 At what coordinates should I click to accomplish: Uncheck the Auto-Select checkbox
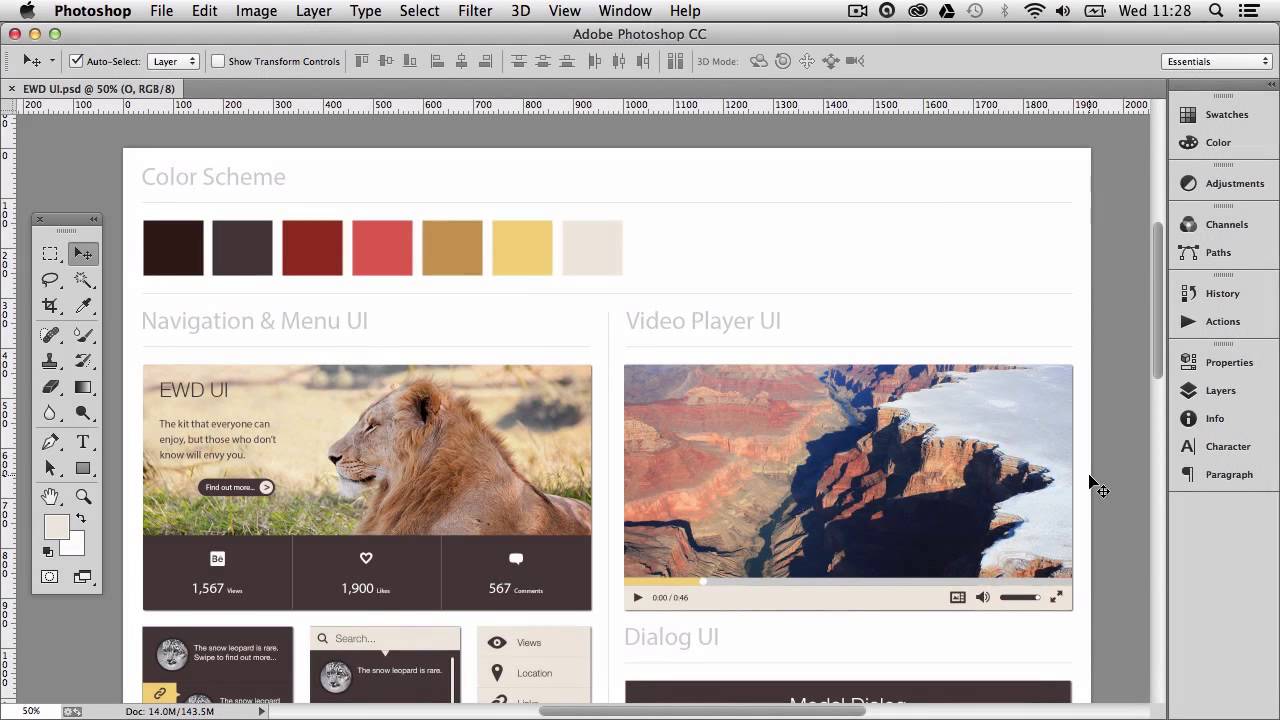point(76,61)
